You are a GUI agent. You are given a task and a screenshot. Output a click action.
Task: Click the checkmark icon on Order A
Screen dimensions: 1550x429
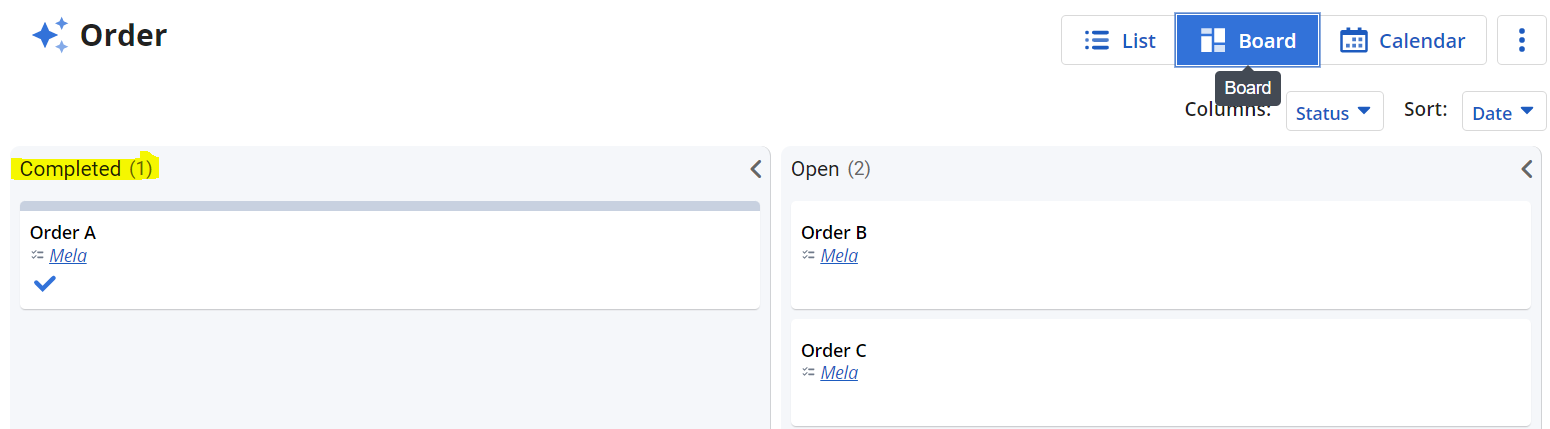(44, 284)
